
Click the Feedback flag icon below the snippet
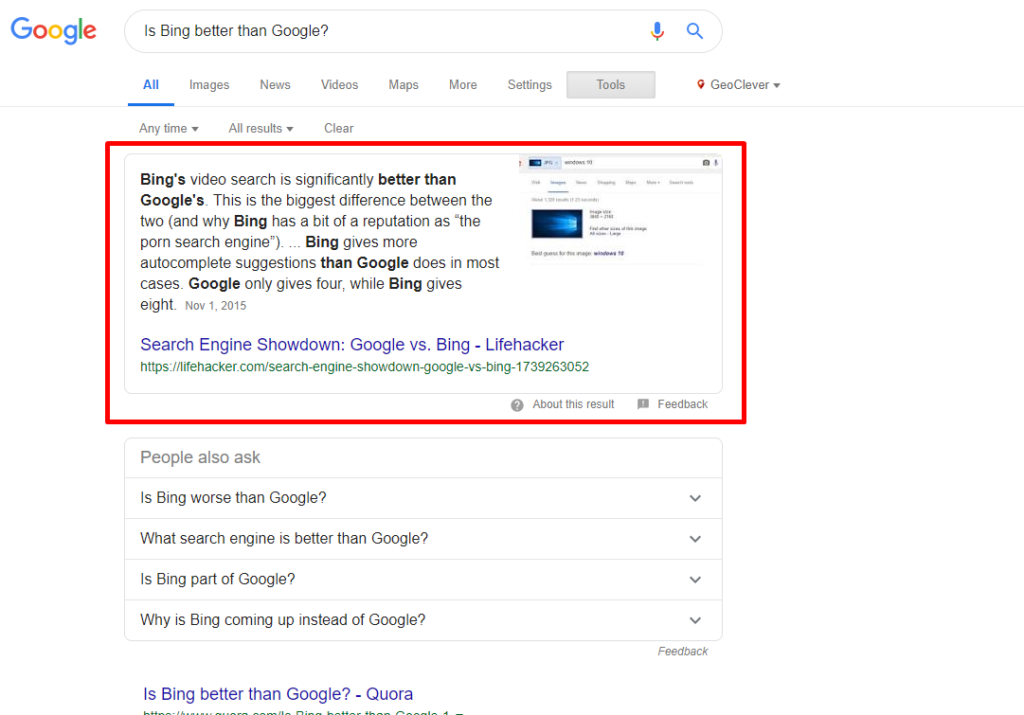643,404
